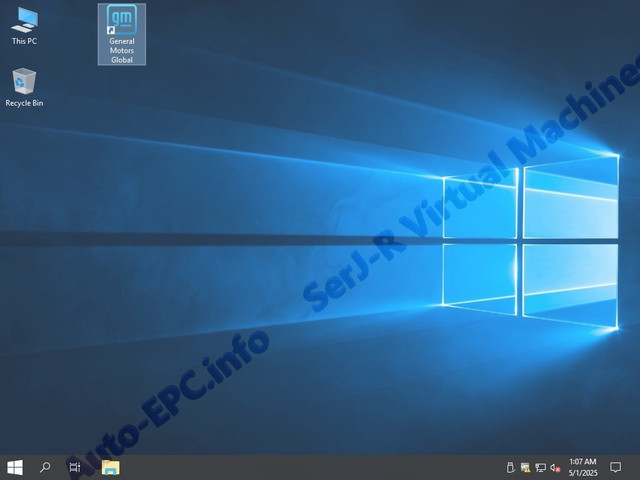Open the Action Center notifications icon

(x=616, y=467)
